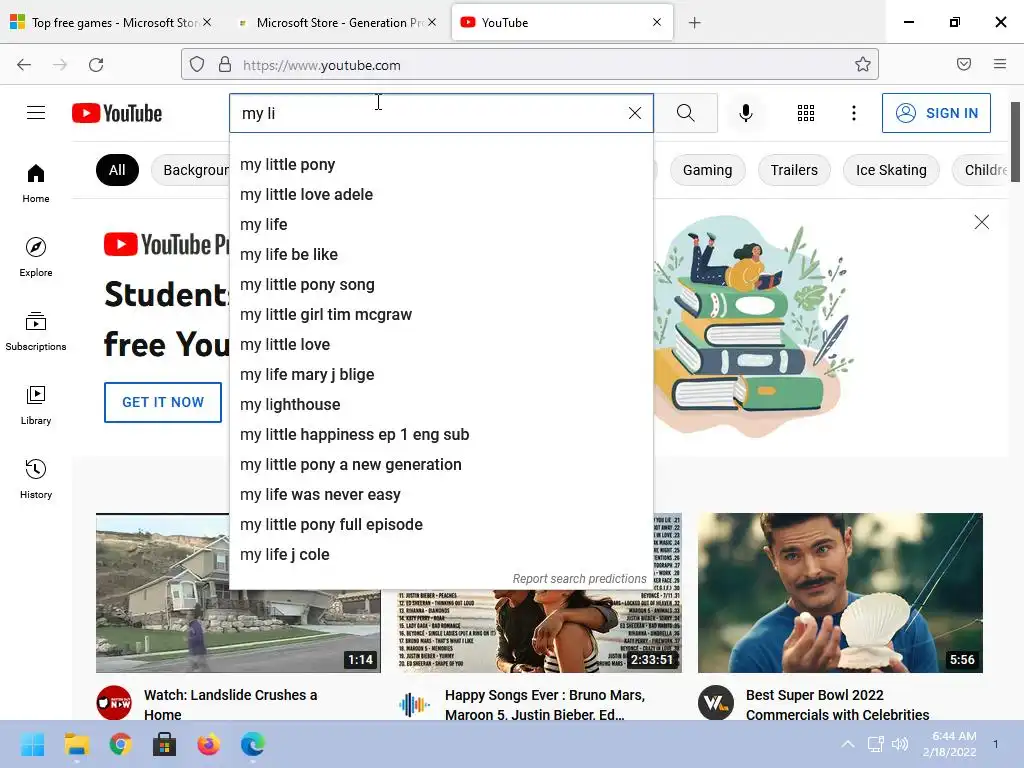Pick the "my little love" suggestion
The image size is (1024, 768).
(441, 345)
